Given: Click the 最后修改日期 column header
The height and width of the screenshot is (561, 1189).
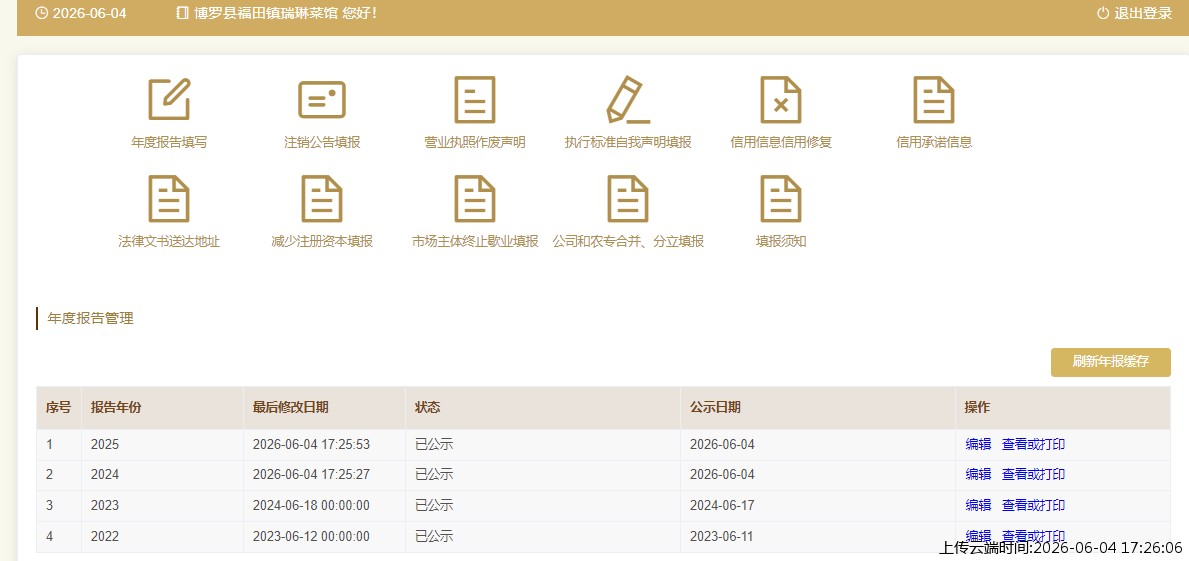Looking at the screenshot, I should [290, 407].
